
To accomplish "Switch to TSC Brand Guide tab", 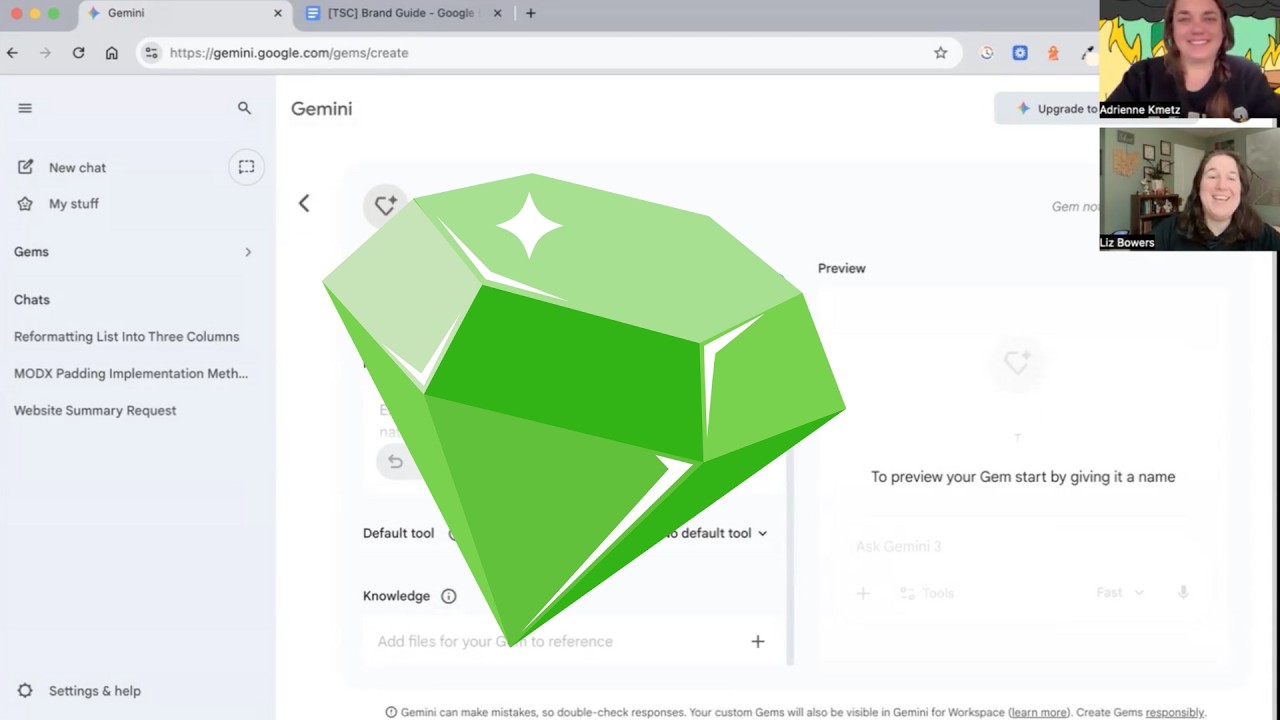I will pyautogui.click(x=405, y=13).
